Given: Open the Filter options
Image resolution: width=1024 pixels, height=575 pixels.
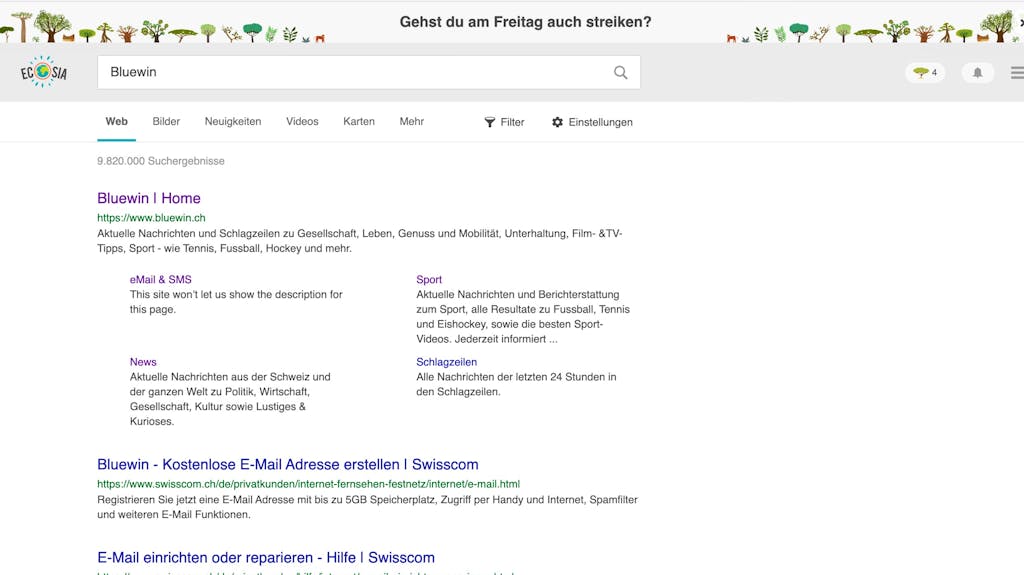Looking at the screenshot, I should [504, 122].
